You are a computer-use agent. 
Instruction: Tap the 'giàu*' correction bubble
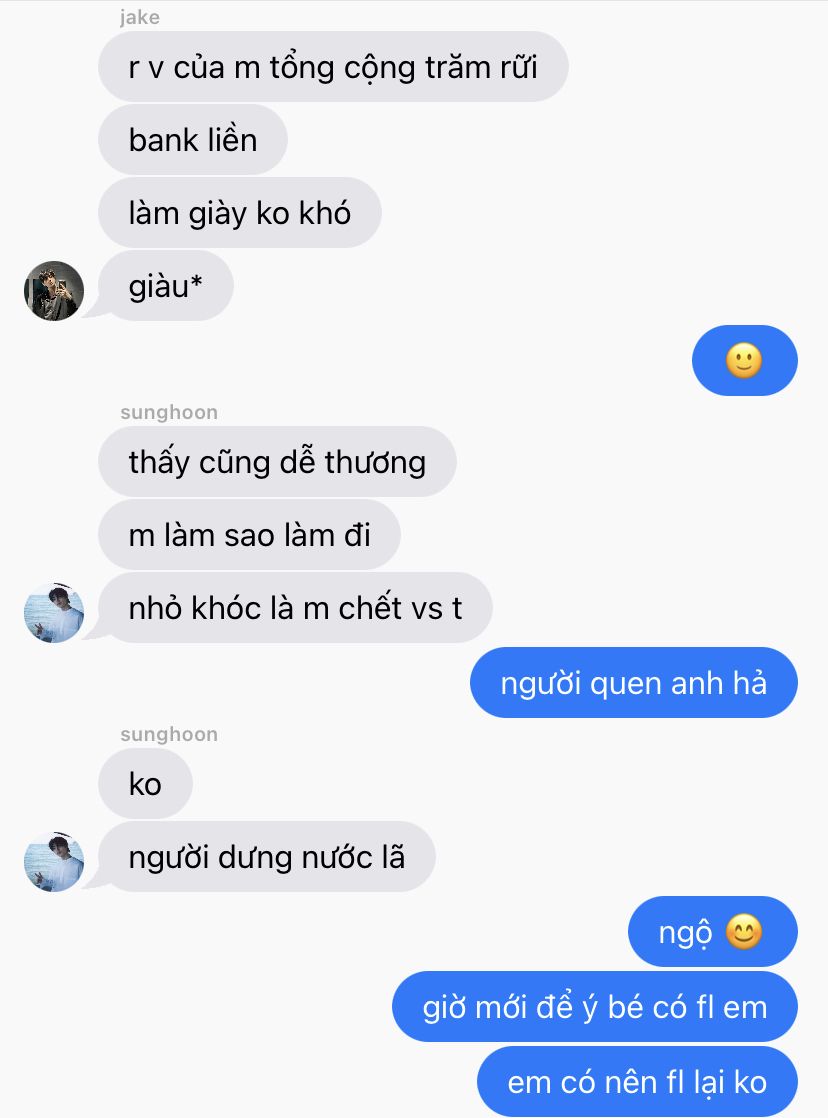[x=165, y=286]
